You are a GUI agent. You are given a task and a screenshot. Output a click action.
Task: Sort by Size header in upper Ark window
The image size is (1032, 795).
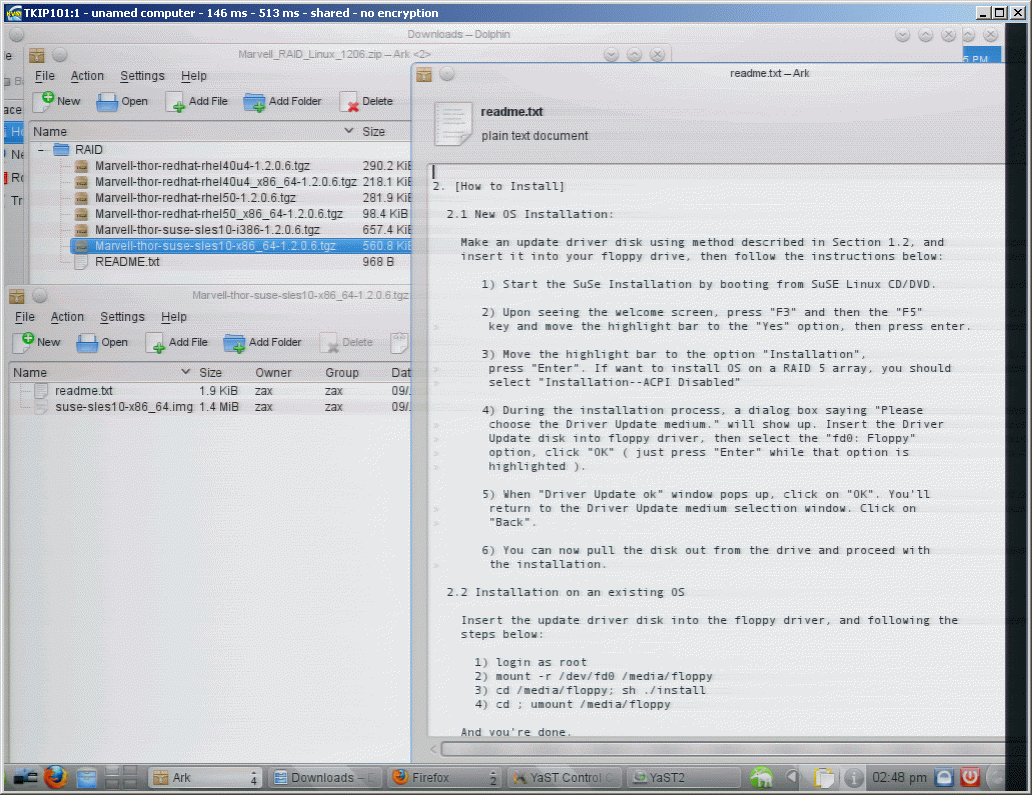tap(384, 131)
